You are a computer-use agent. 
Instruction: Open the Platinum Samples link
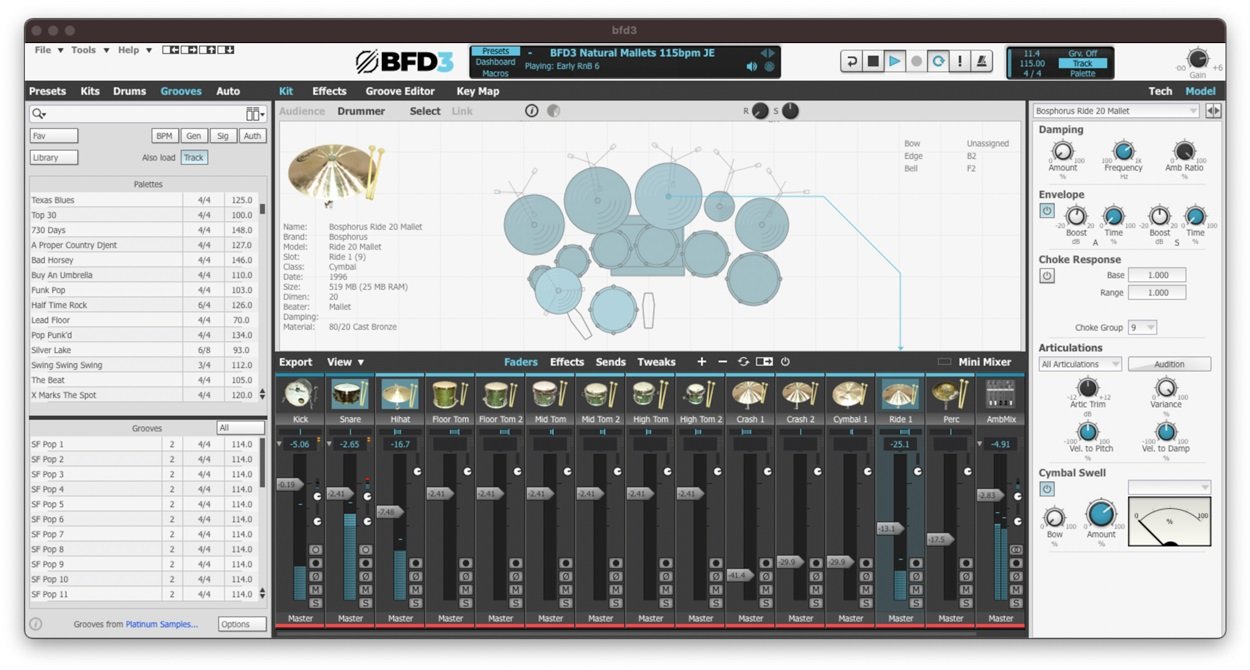point(161,624)
